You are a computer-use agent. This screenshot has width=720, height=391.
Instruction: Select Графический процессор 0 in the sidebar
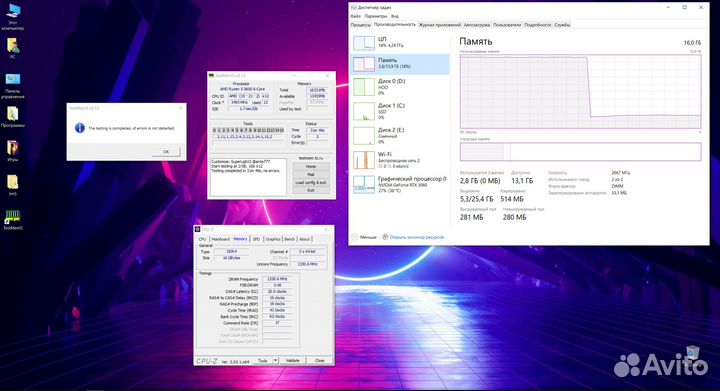coord(400,184)
